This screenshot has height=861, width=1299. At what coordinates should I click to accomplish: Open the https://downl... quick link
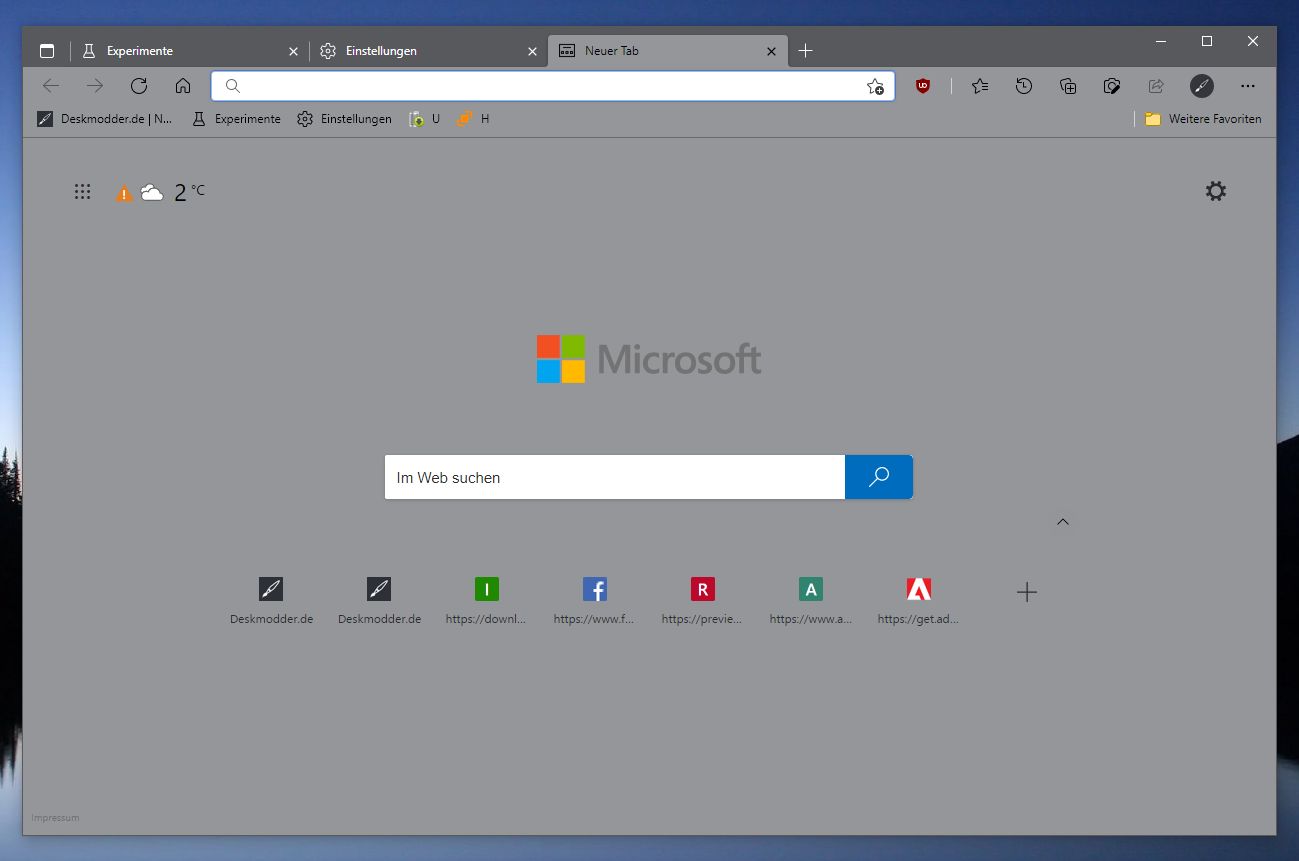click(487, 600)
